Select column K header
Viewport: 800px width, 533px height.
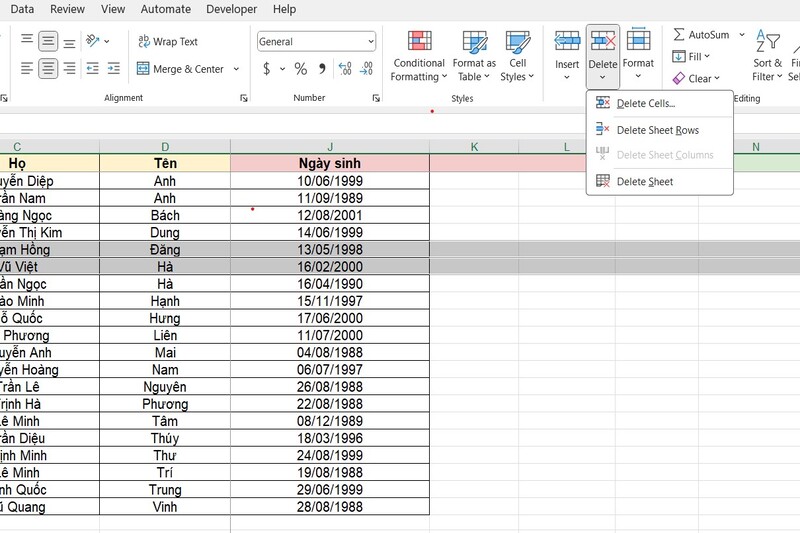[474, 147]
